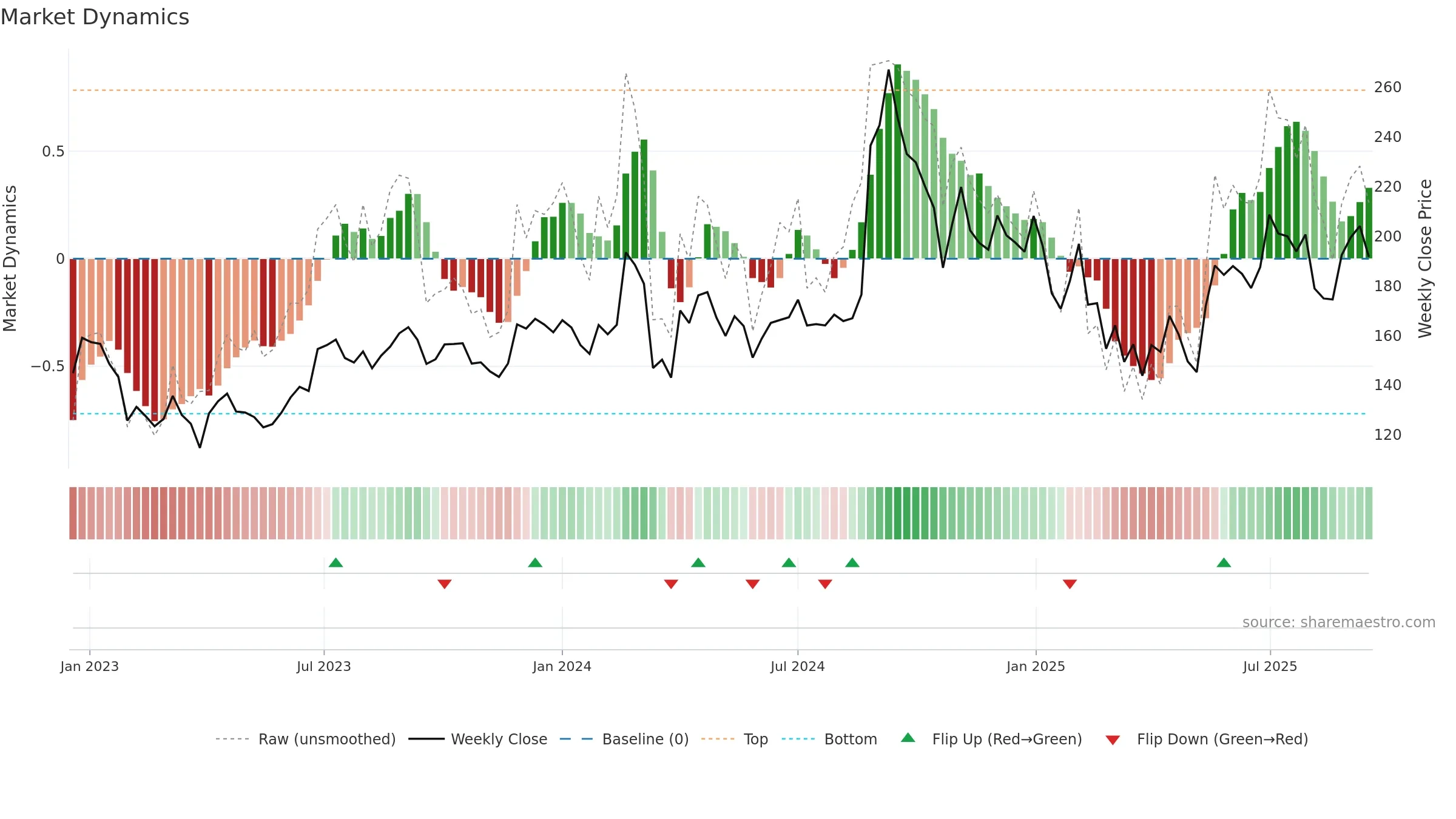Click the 200 price axis tick

tap(1388, 236)
